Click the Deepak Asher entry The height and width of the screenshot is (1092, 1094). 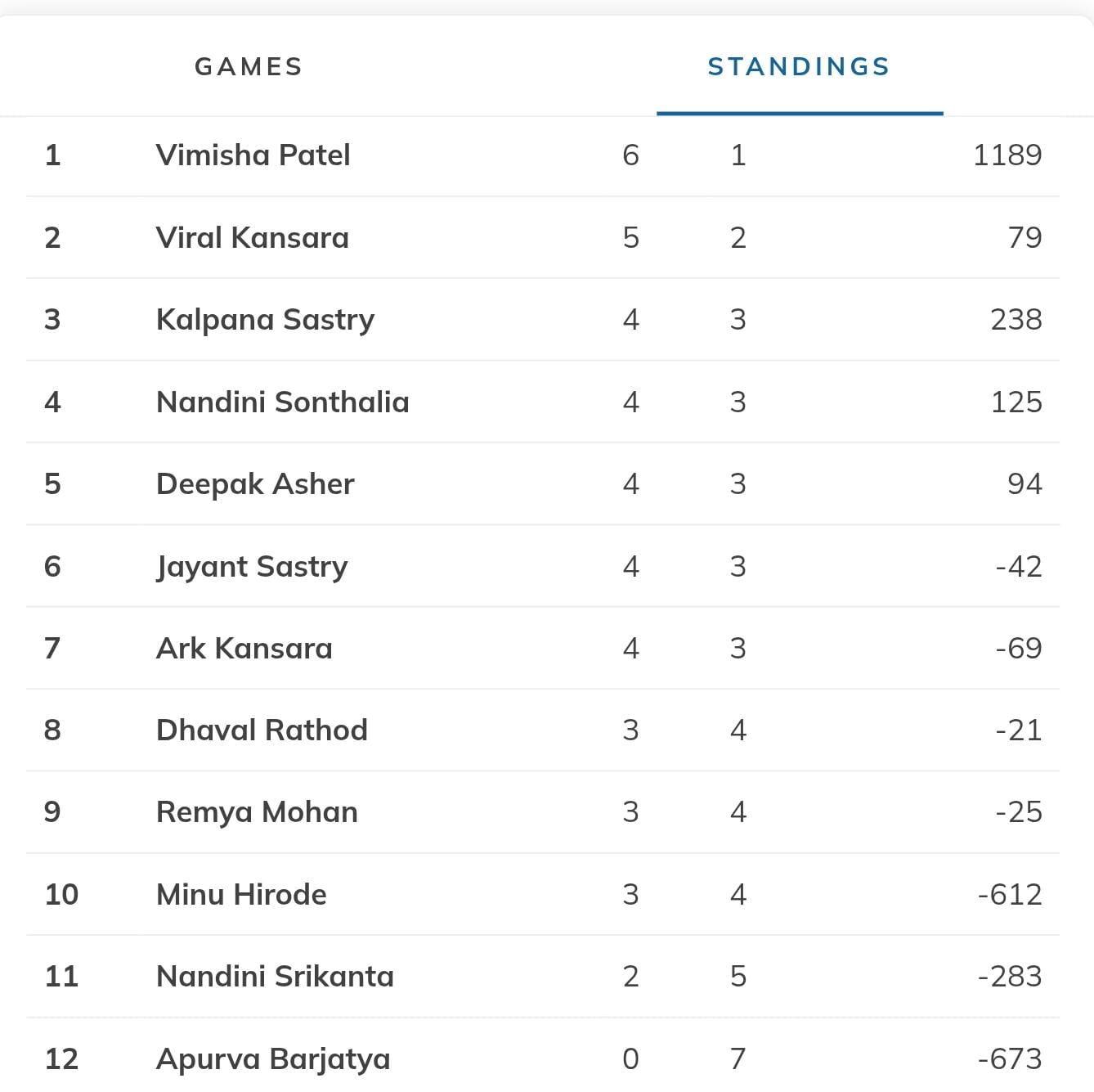click(255, 483)
